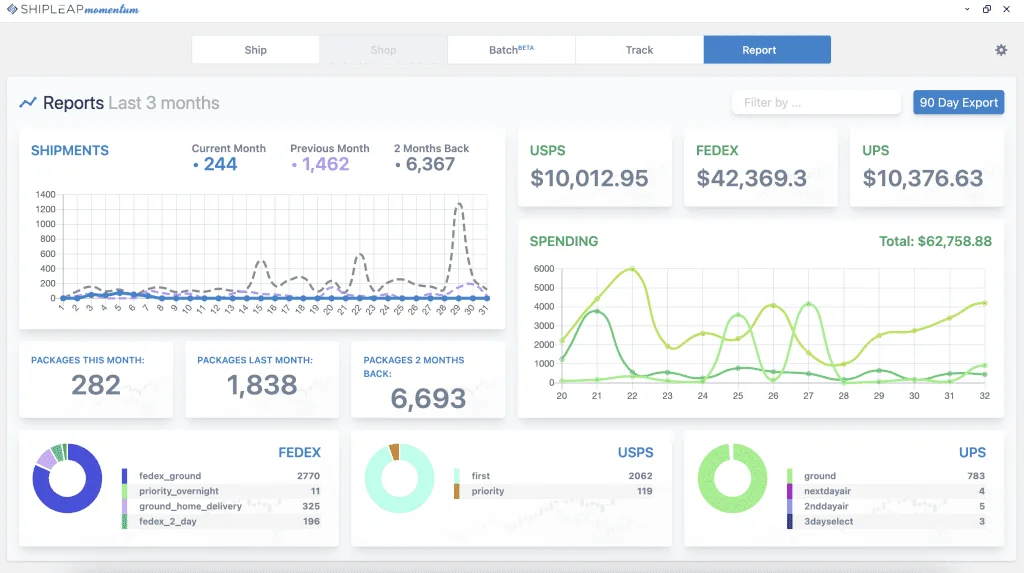
Task: Click the spike near day 29 on shipments chart
Action: 459,205
